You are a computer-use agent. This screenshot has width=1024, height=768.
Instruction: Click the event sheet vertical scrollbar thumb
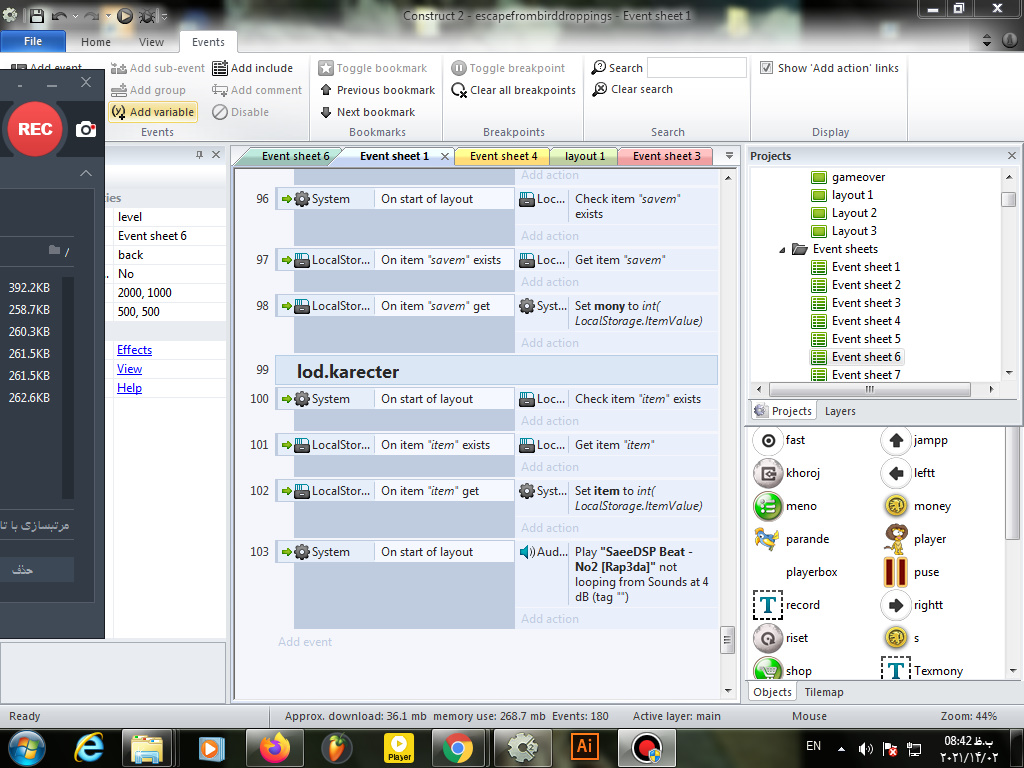[728, 640]
